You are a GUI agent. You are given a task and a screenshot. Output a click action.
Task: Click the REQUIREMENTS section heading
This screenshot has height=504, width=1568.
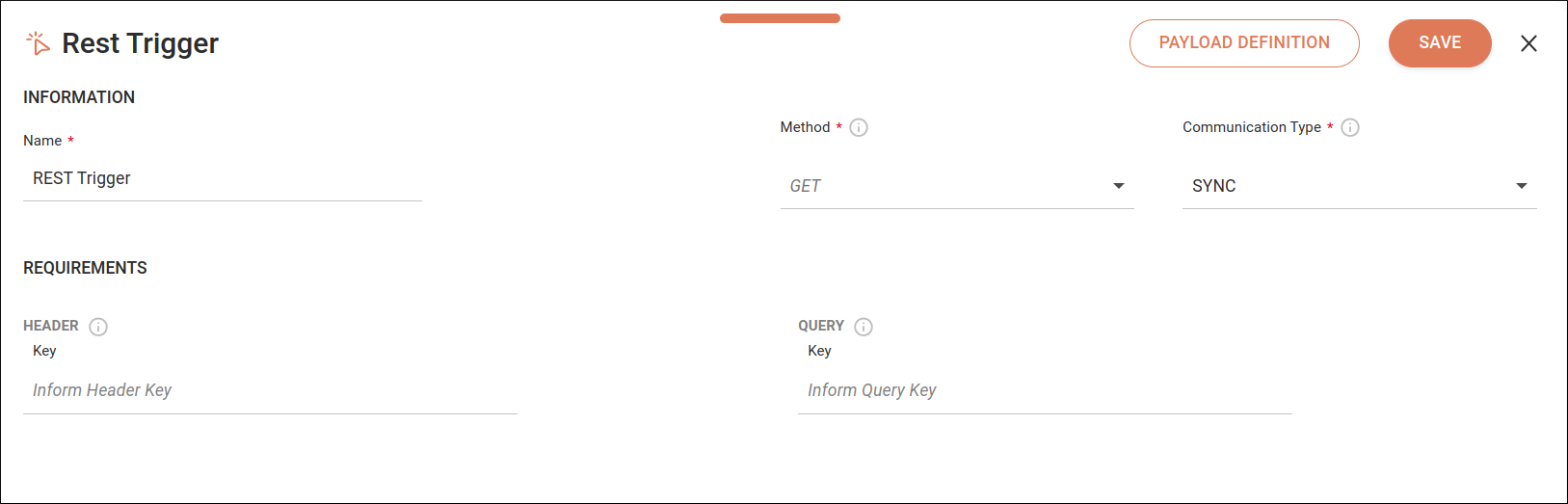pyautogui.click(x=85, y=268)
